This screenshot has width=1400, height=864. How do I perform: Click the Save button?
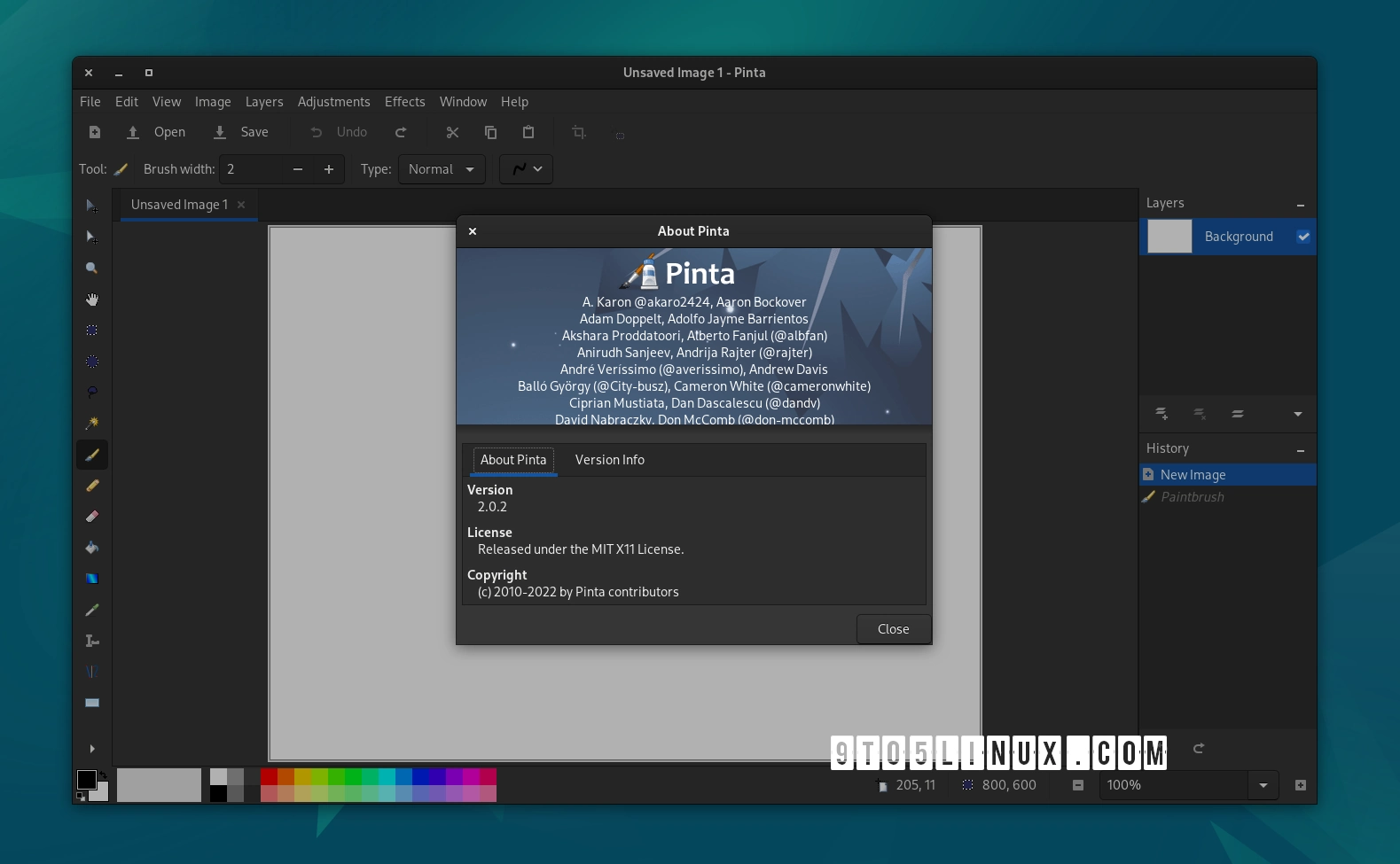coord(241,132)
